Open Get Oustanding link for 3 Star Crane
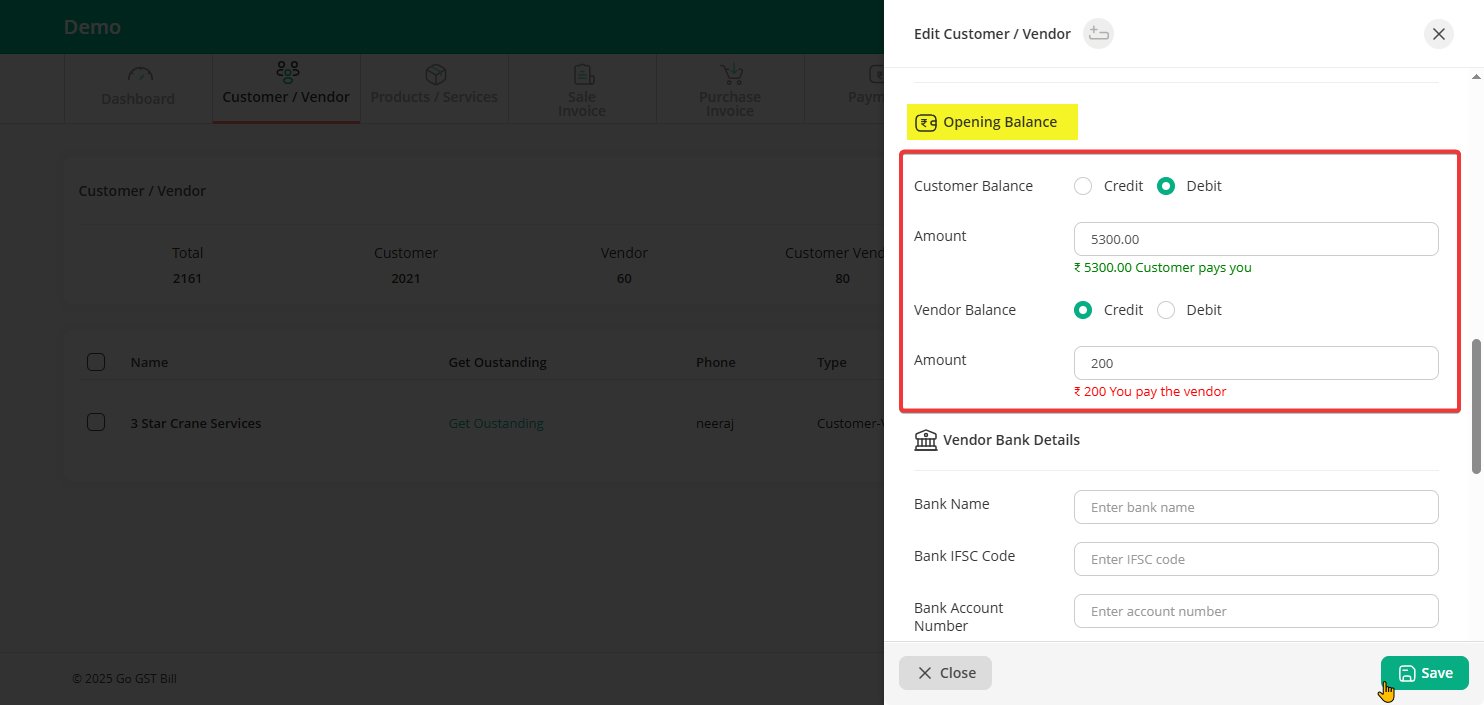Viewport: 1484px width, 705px height. pyautogui.click(x=496, y=424)
